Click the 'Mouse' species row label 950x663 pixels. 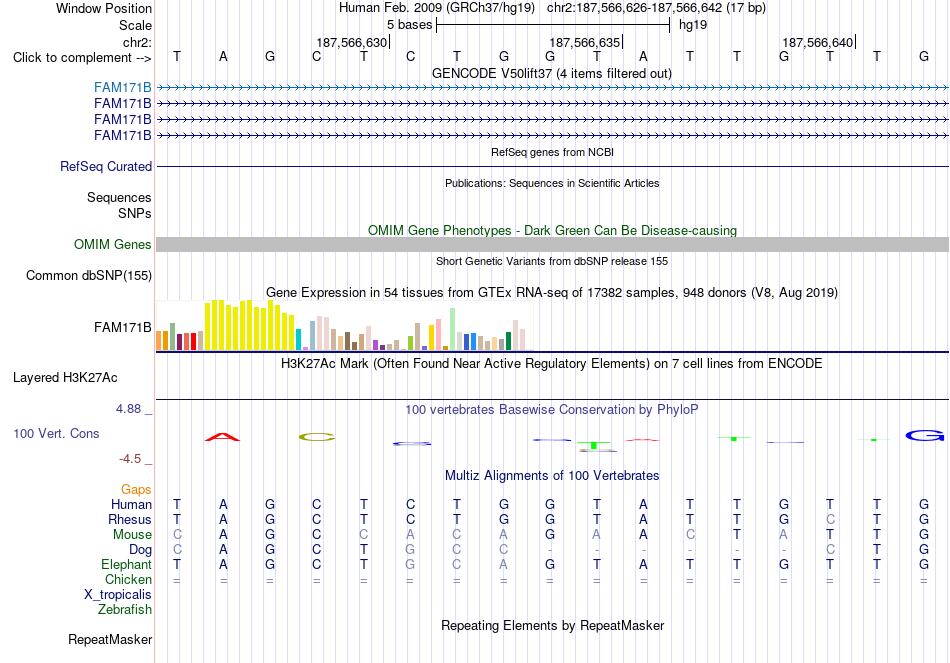(132, 535)
